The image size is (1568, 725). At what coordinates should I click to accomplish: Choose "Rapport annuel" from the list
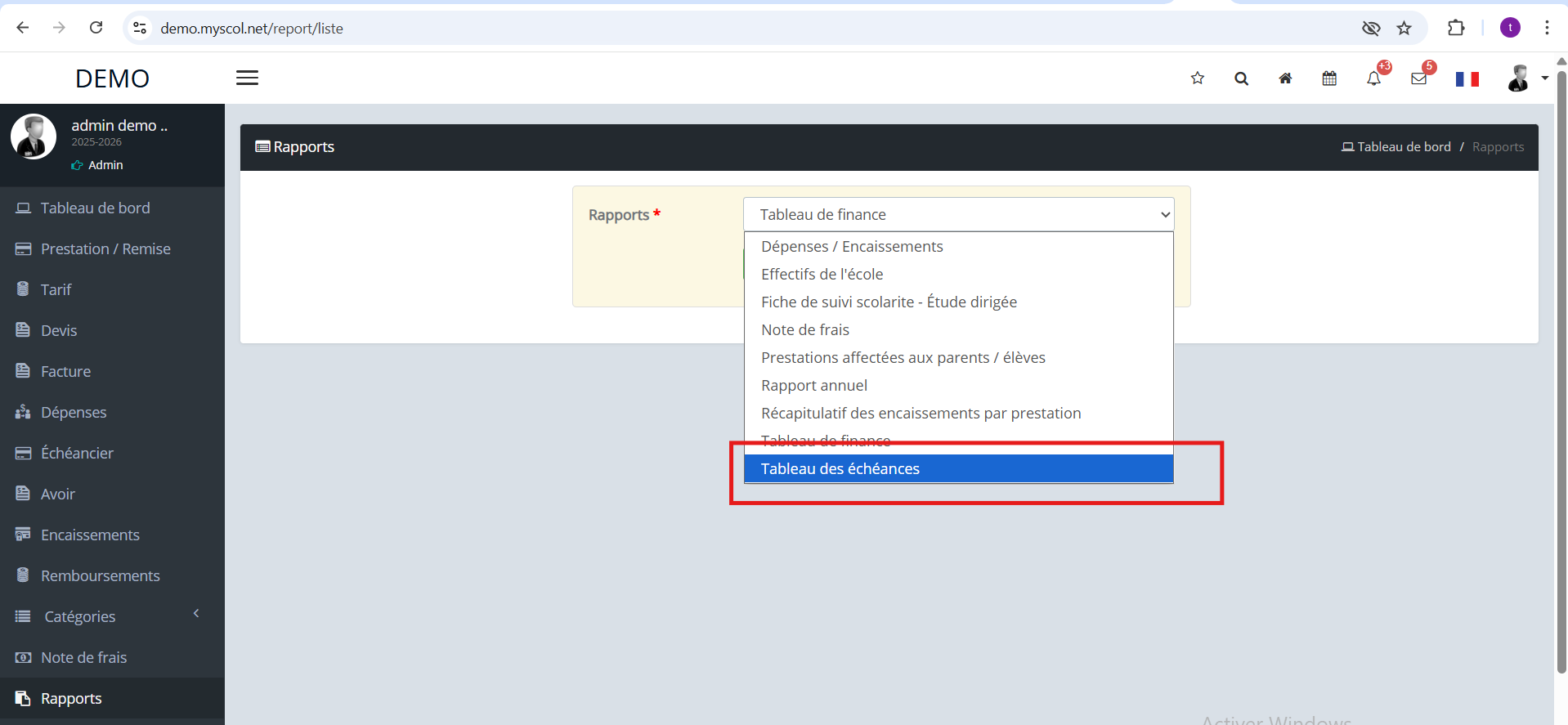coord(814,385)
